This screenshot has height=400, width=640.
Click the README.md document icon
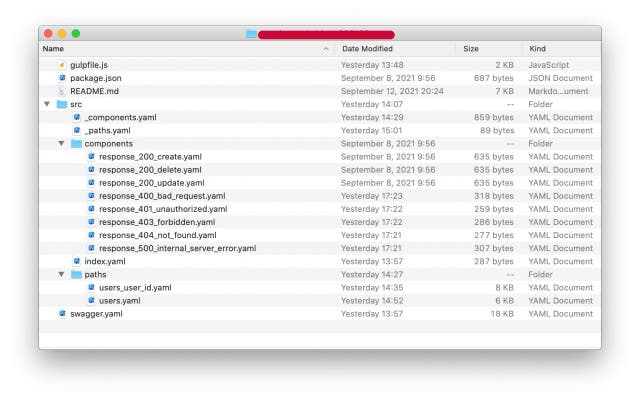click(61, 91)
